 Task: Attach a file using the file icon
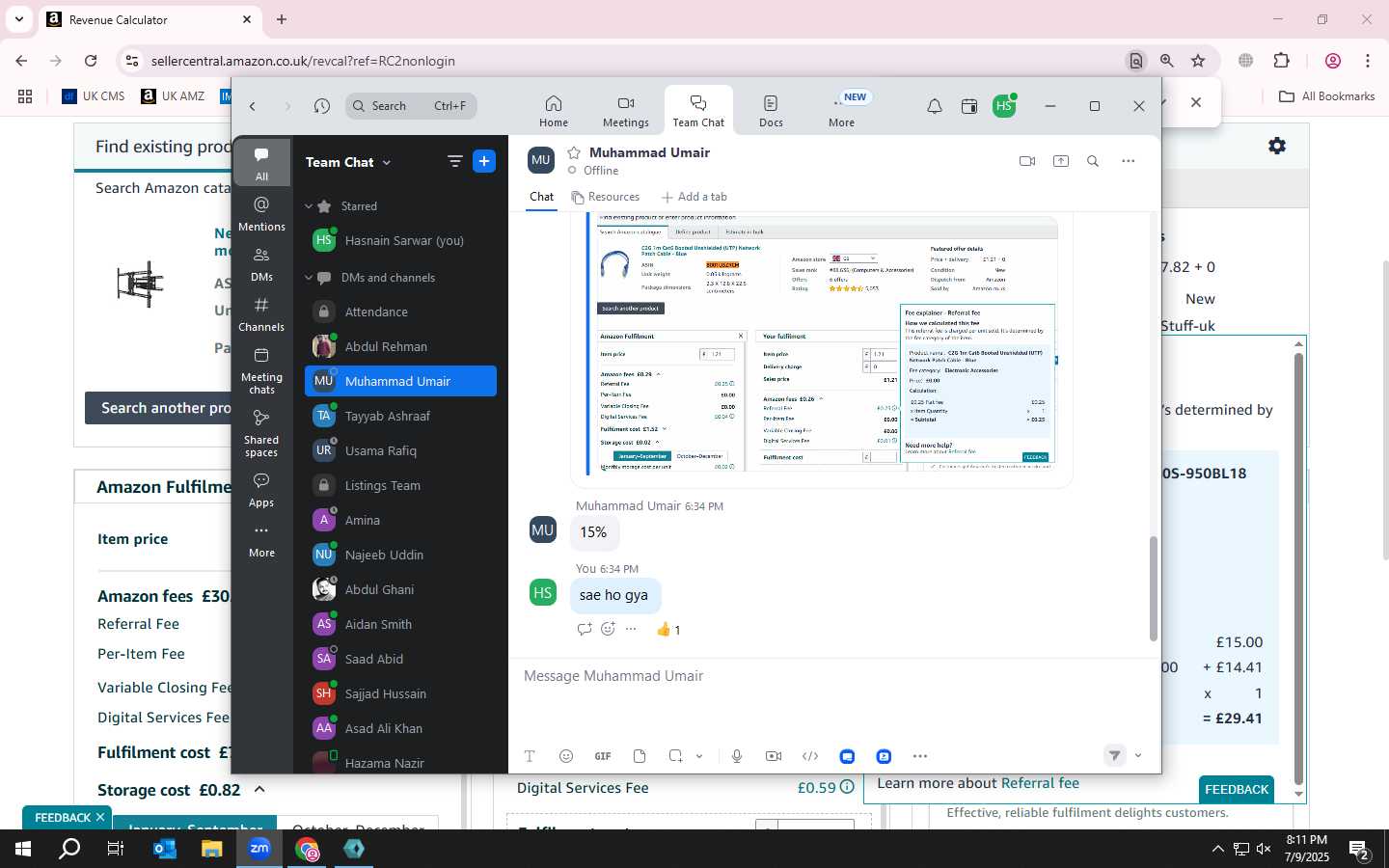pyautogui.click(x=640, y=756)
